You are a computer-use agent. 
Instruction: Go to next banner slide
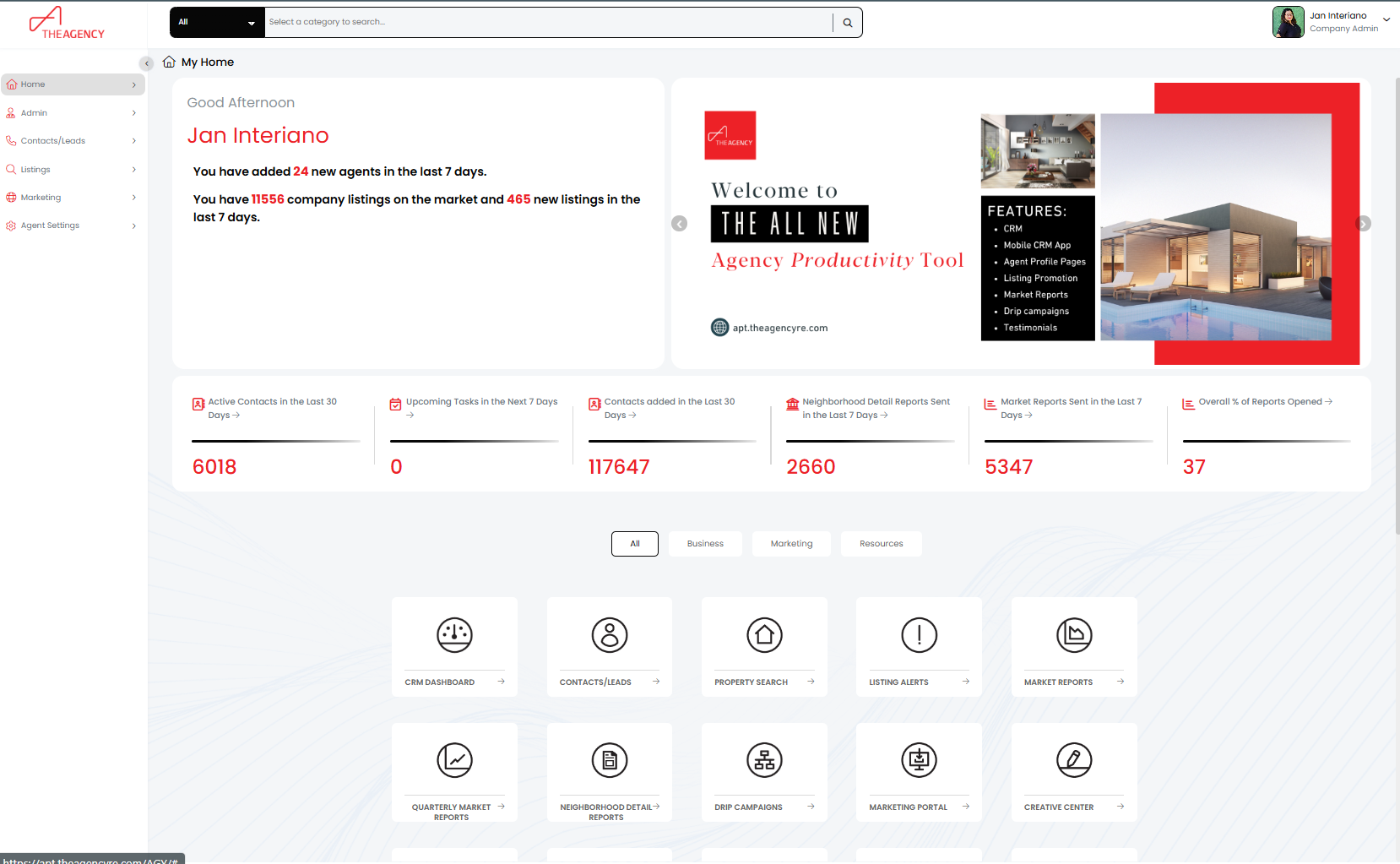coord(1363,224)
